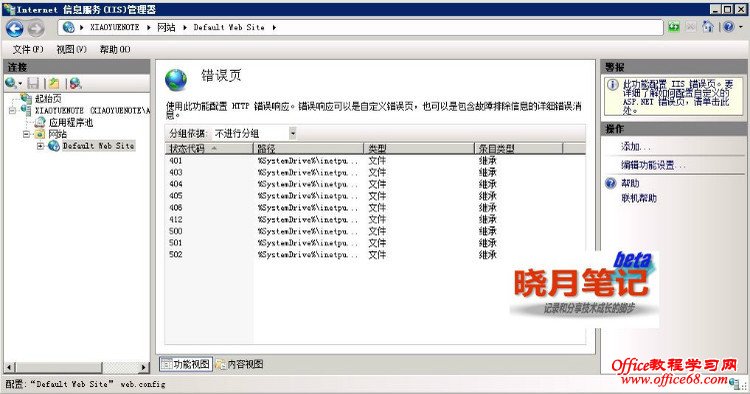Click the Default Web Site globe icon in tree
The width and height of the screenshot is (750, 394).
[54, 146]
